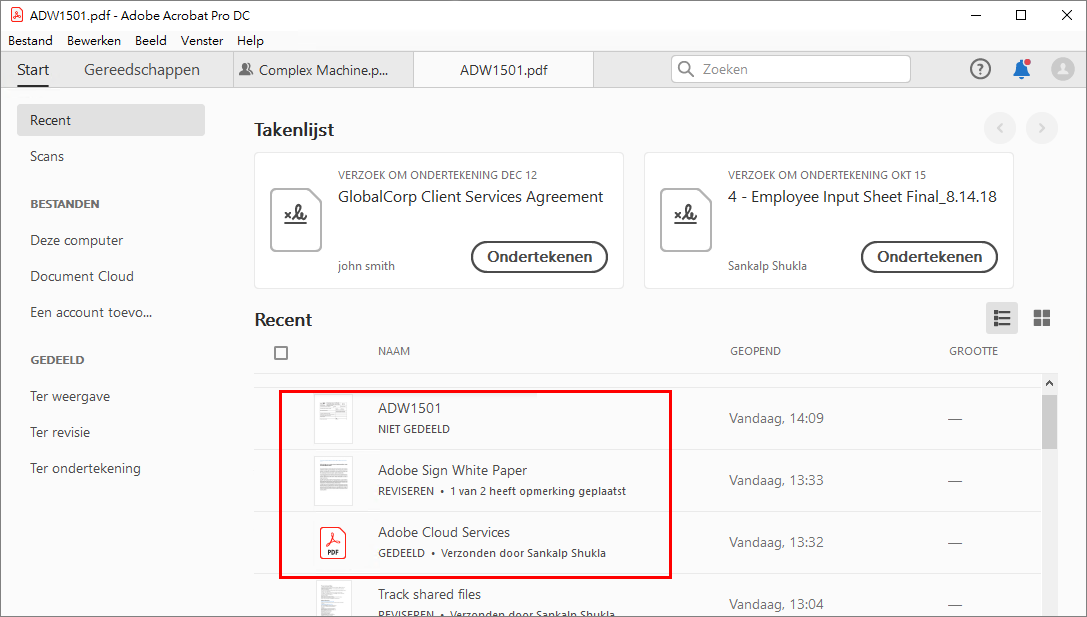This screenshot has width=1087, height=617.
Task: Click the GlobalCorp Client Services Agreement title
Action: click(x=471, y=197)
